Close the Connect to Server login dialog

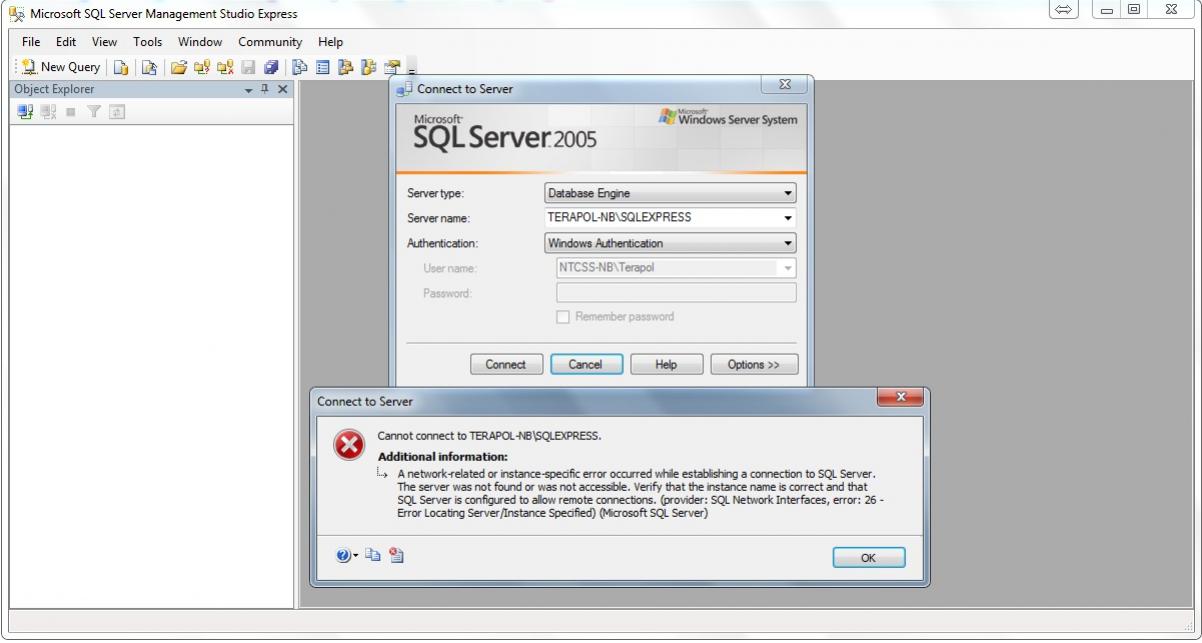[785, 86]
